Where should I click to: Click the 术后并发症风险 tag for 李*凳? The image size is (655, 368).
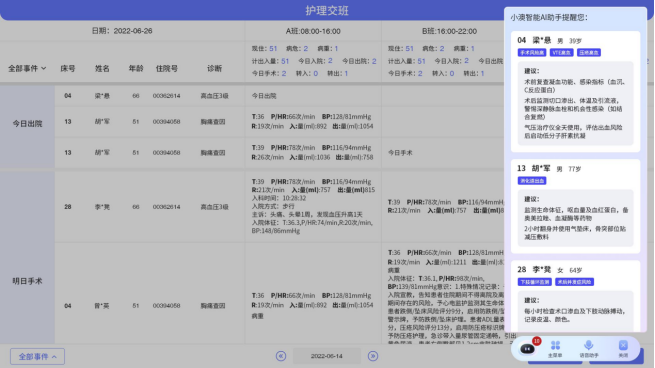(574, 282)
